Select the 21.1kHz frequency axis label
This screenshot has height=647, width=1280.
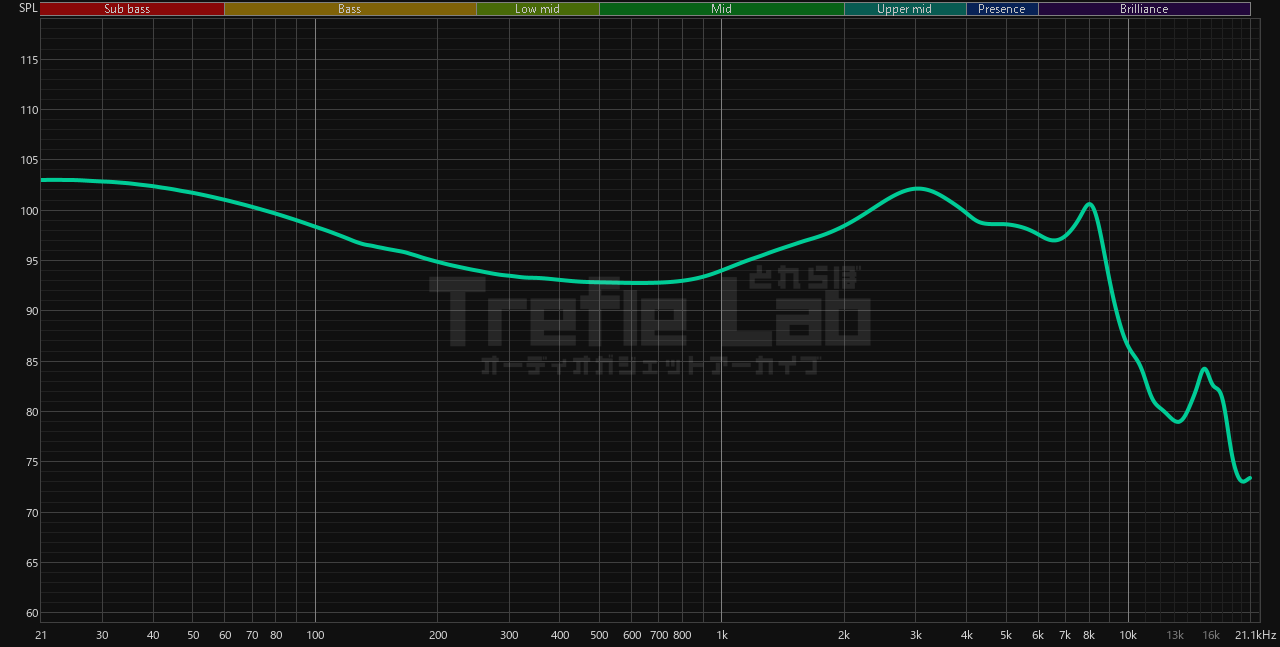[x=1255, y=635]
